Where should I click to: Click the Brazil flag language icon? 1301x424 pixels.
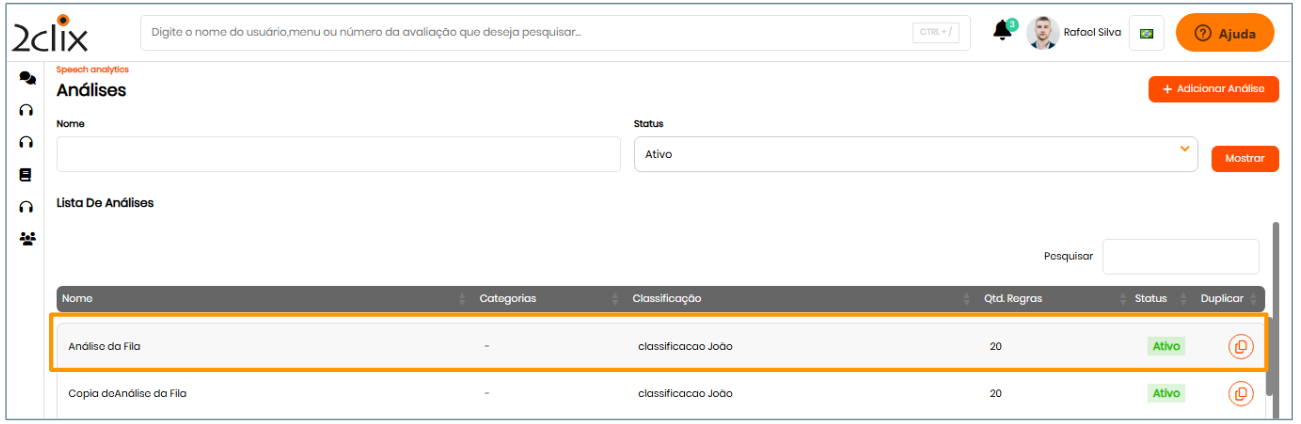(x=1146, y=33)
